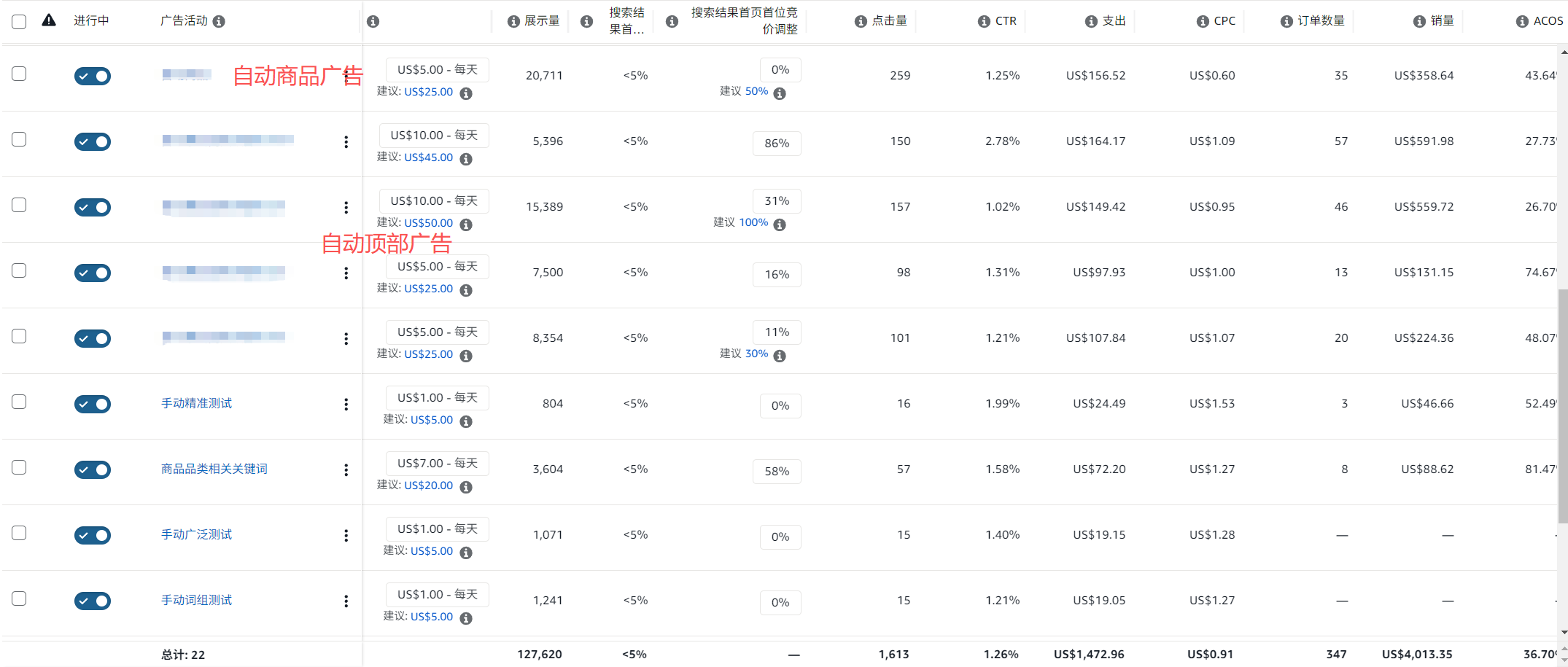Viewport: 1568px width, 667px height.
Task: Click info icon next to 建议 100% bid suggestion
Action: (780, 225)
